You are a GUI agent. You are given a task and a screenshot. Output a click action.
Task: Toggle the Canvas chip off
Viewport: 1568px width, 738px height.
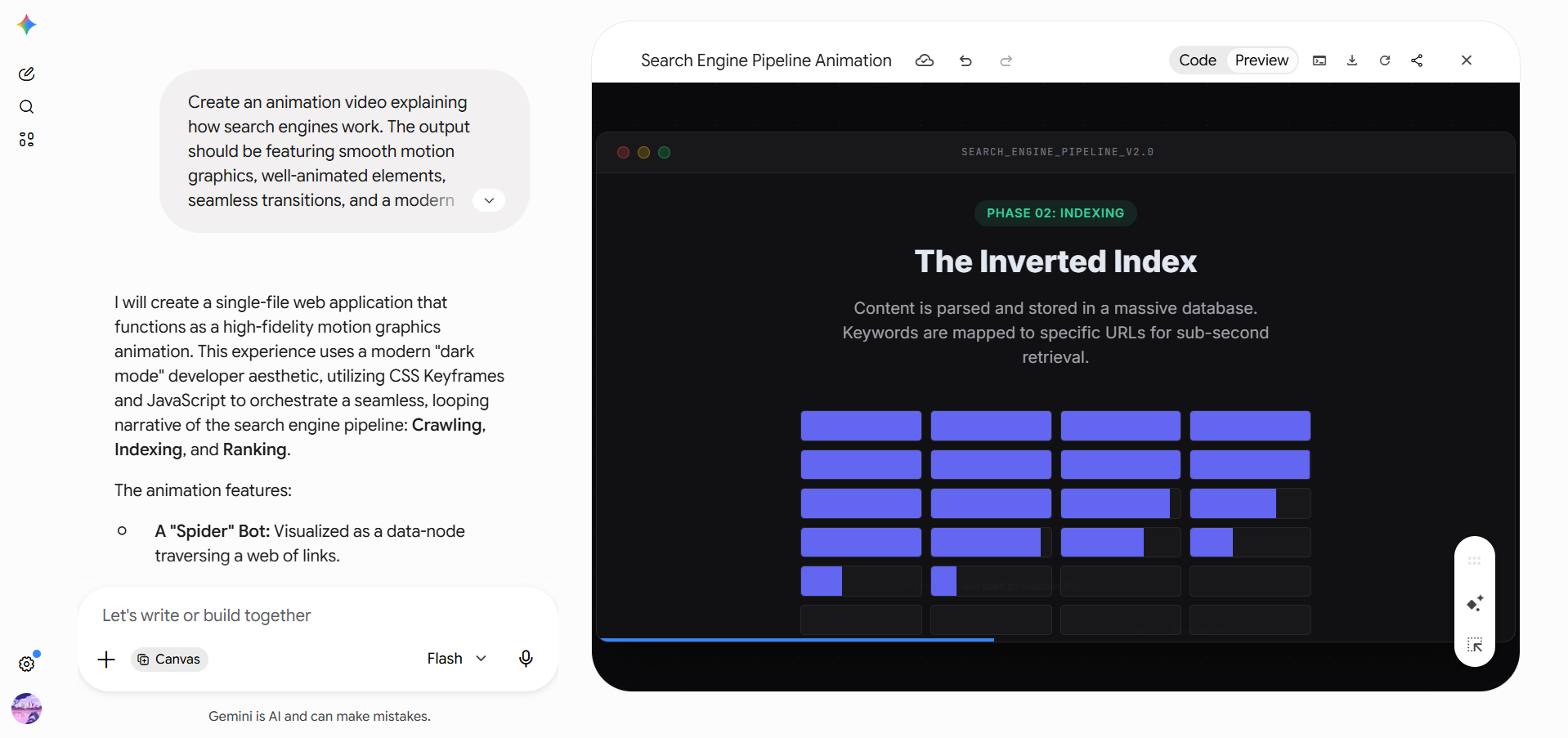click(169, 660)
